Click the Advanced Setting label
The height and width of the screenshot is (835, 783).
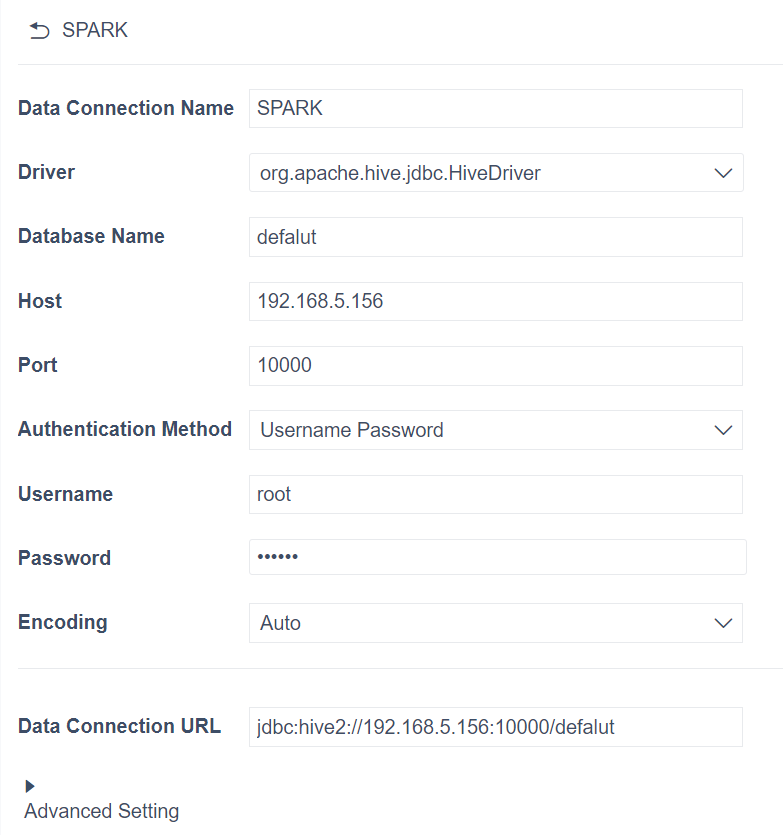click(x=101, y=811)
